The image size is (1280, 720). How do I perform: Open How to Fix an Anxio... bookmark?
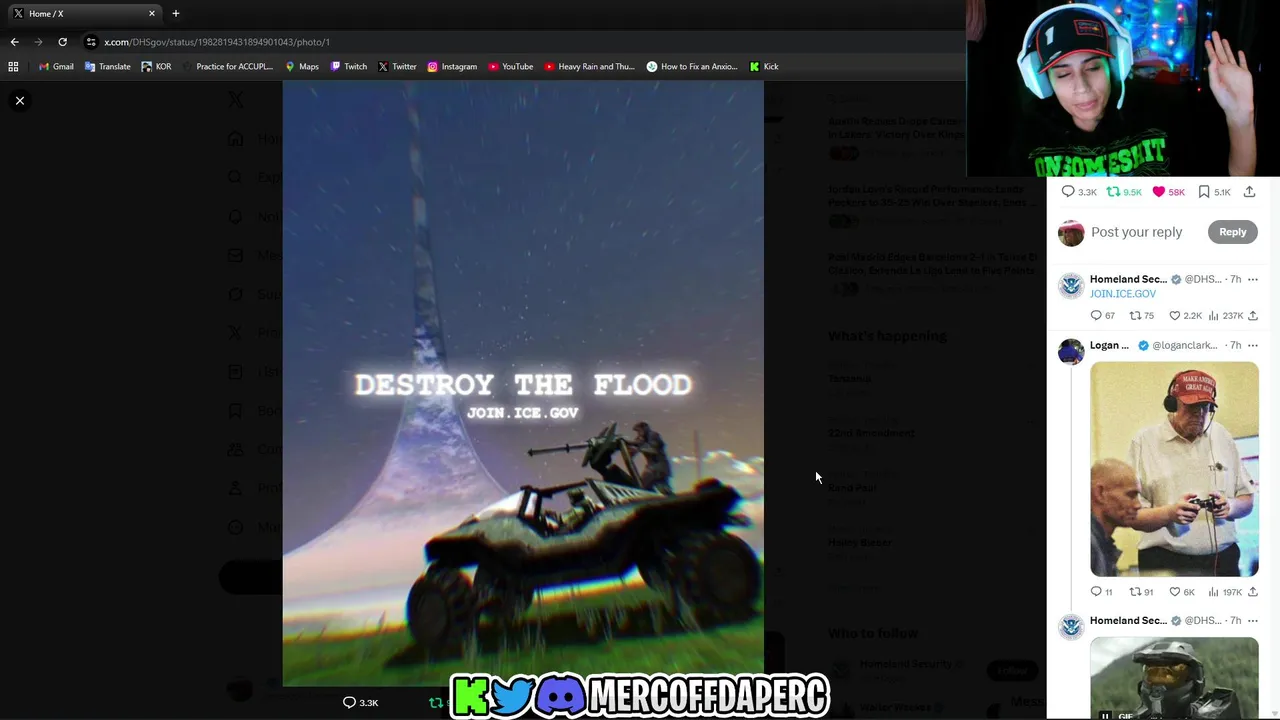pos(692,66)
